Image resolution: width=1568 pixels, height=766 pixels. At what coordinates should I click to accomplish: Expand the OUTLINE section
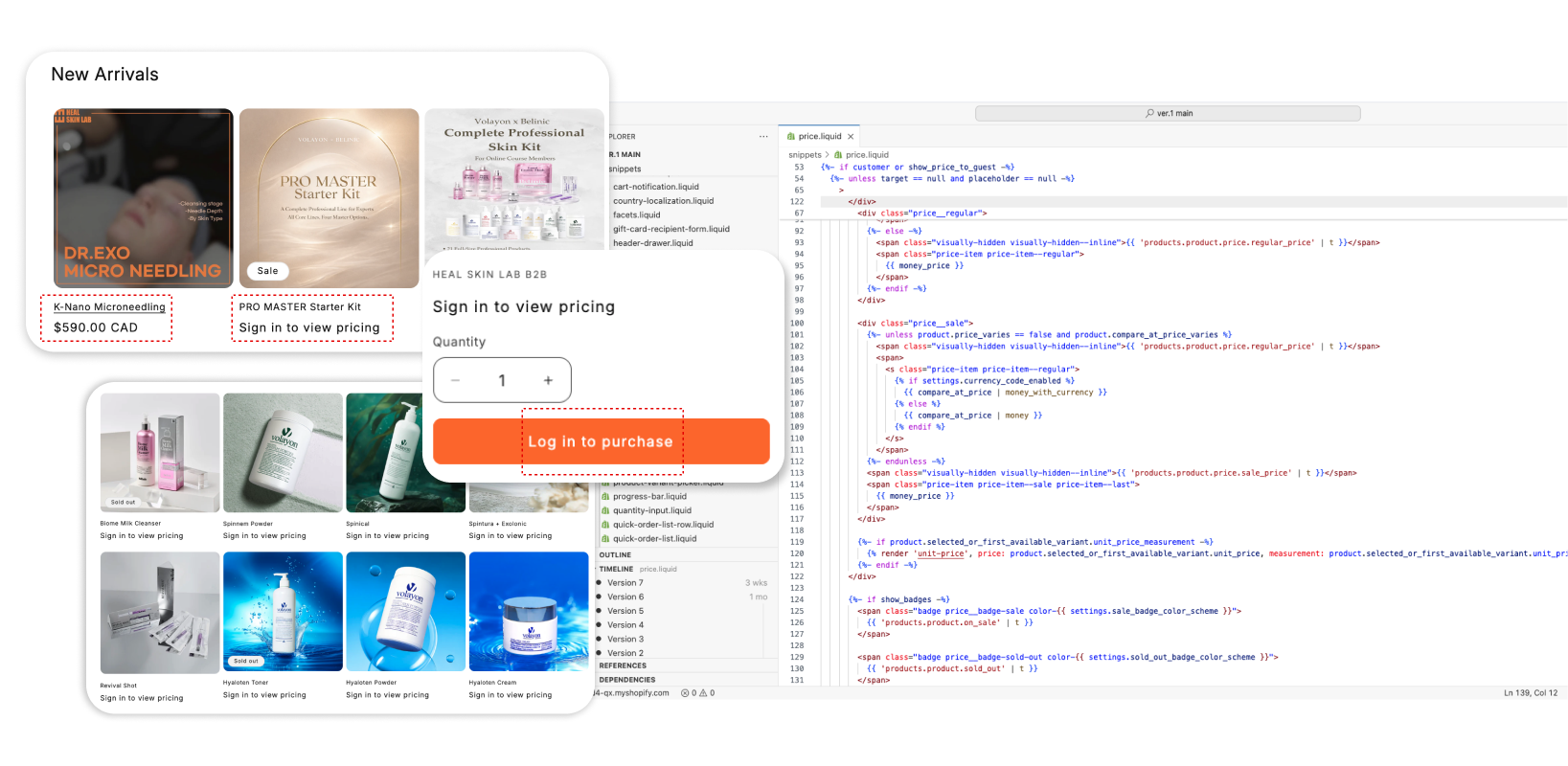coord(615,555)
